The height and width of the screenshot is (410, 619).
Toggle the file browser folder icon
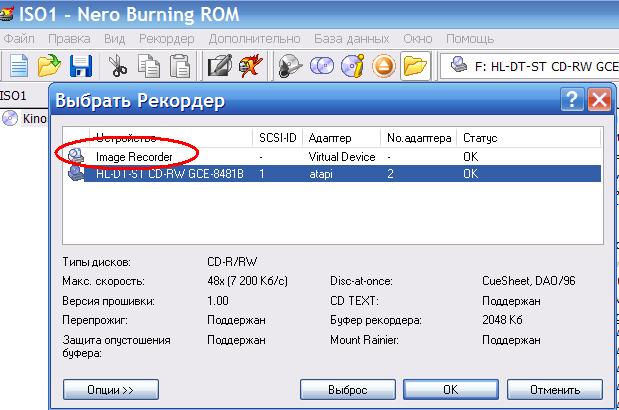point(415,66)
